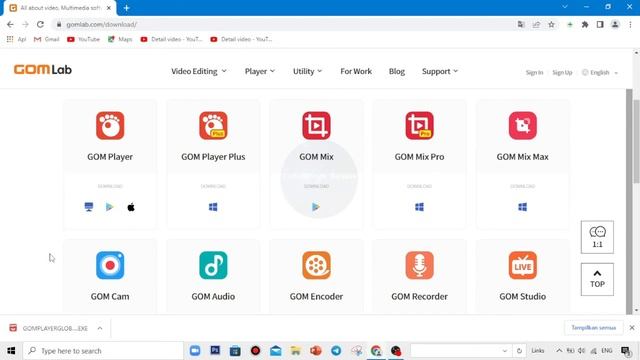Screen dimensions: 640x360
Task: Expand the Video Editing menu
Action: [199, 71]
